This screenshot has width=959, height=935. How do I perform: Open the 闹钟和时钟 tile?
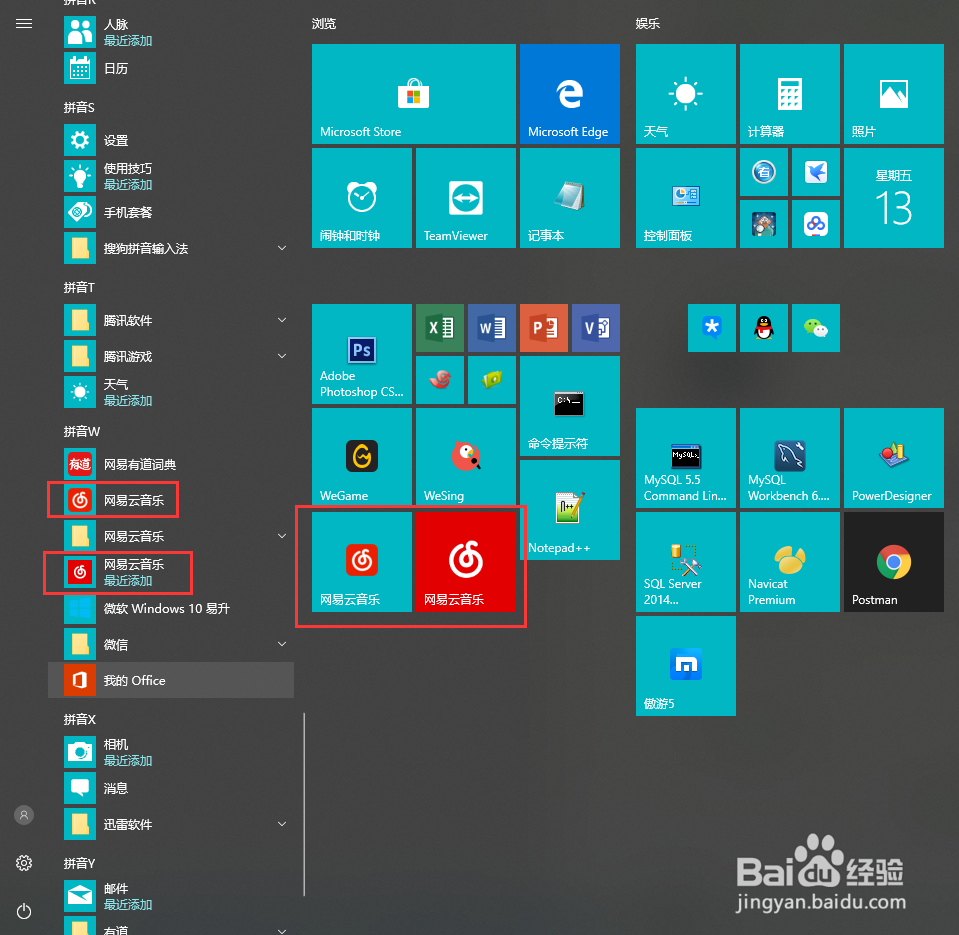(x=361, y=198)
